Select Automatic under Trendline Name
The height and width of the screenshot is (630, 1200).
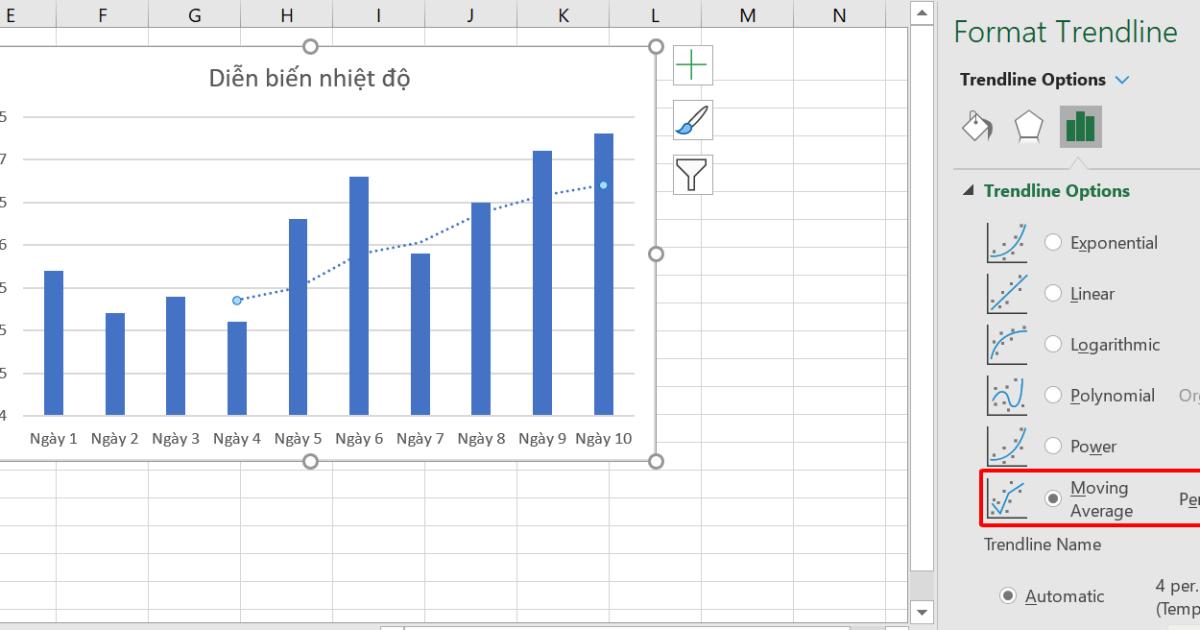pyautogui.click(x=1008, y=595)
